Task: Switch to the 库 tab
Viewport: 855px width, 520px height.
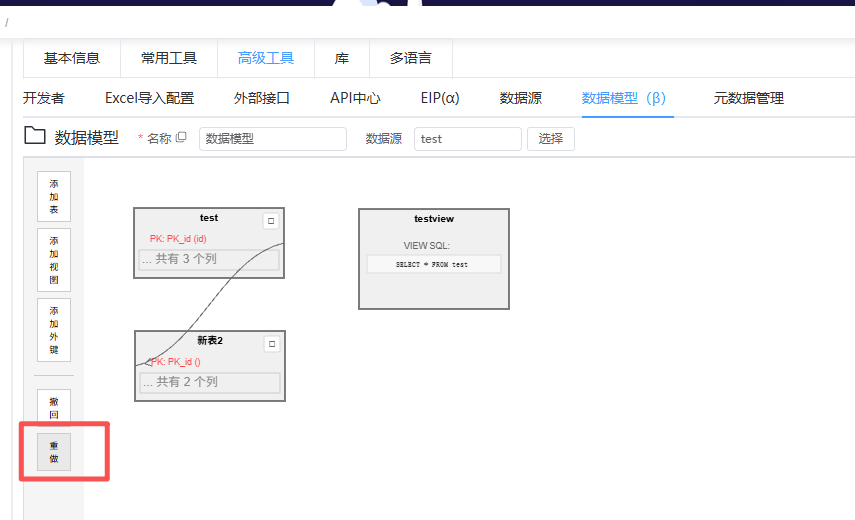Action: [342, 58]
